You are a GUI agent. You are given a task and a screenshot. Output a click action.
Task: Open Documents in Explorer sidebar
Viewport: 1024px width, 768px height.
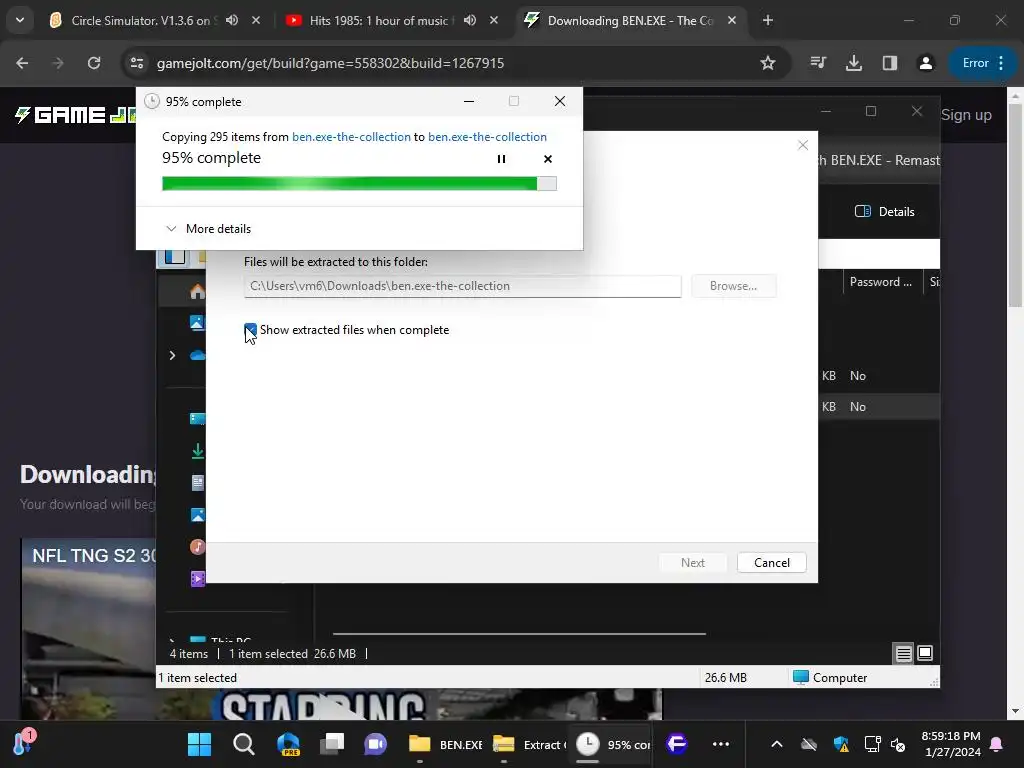click(197, 483)
